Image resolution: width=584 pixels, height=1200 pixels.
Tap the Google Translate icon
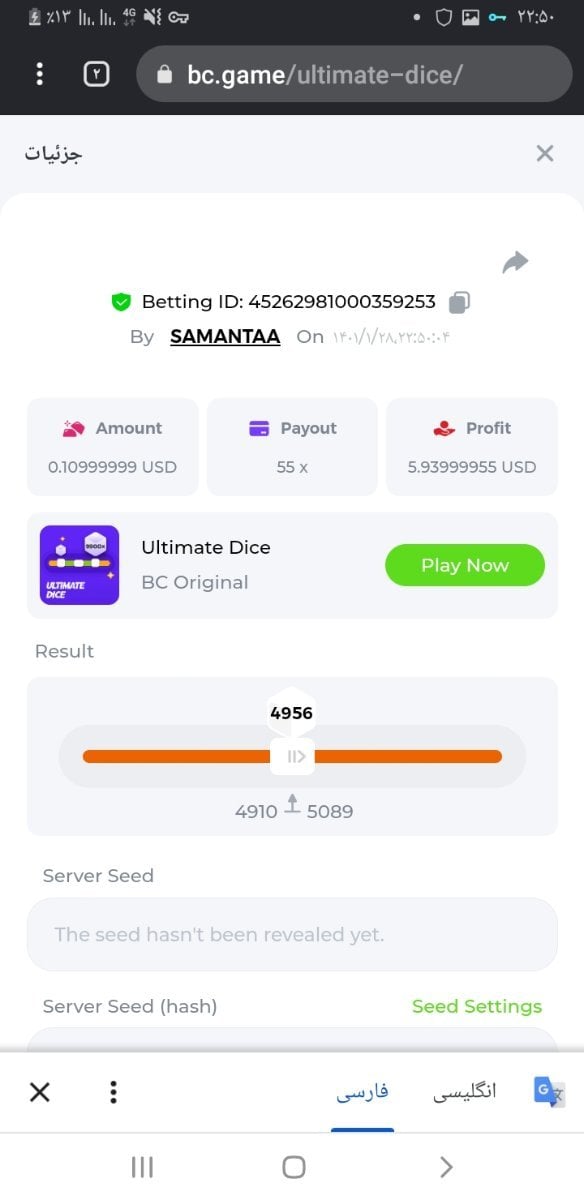[549, 1092]
